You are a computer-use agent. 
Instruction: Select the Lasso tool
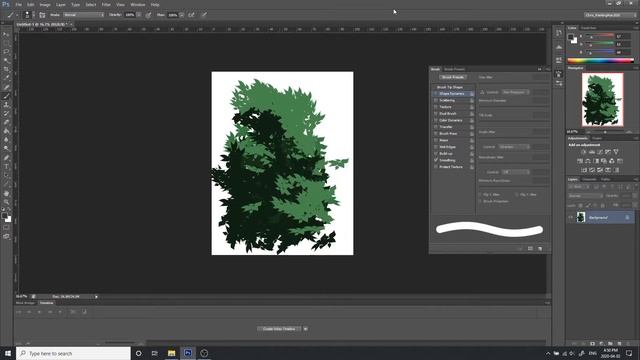click(6, 52)
